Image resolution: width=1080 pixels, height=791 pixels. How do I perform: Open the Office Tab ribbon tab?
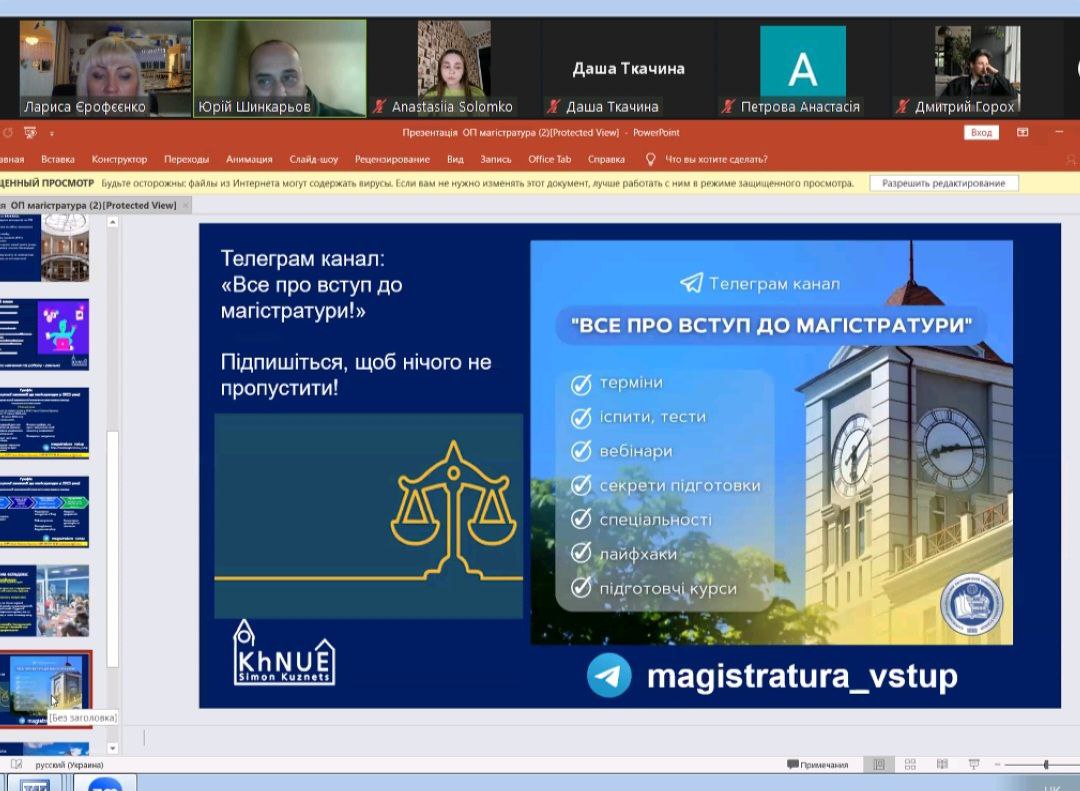[x=549, y=159]
